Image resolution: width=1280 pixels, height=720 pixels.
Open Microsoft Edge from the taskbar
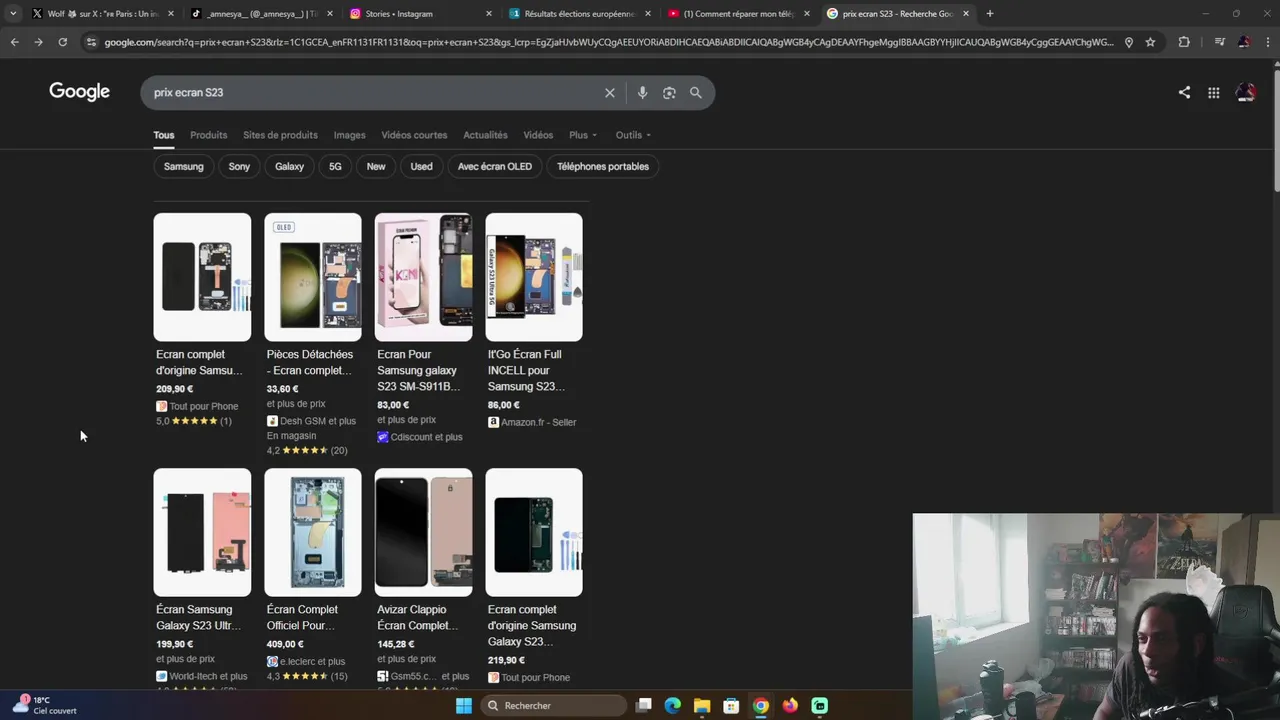click(x=673, y=706)
